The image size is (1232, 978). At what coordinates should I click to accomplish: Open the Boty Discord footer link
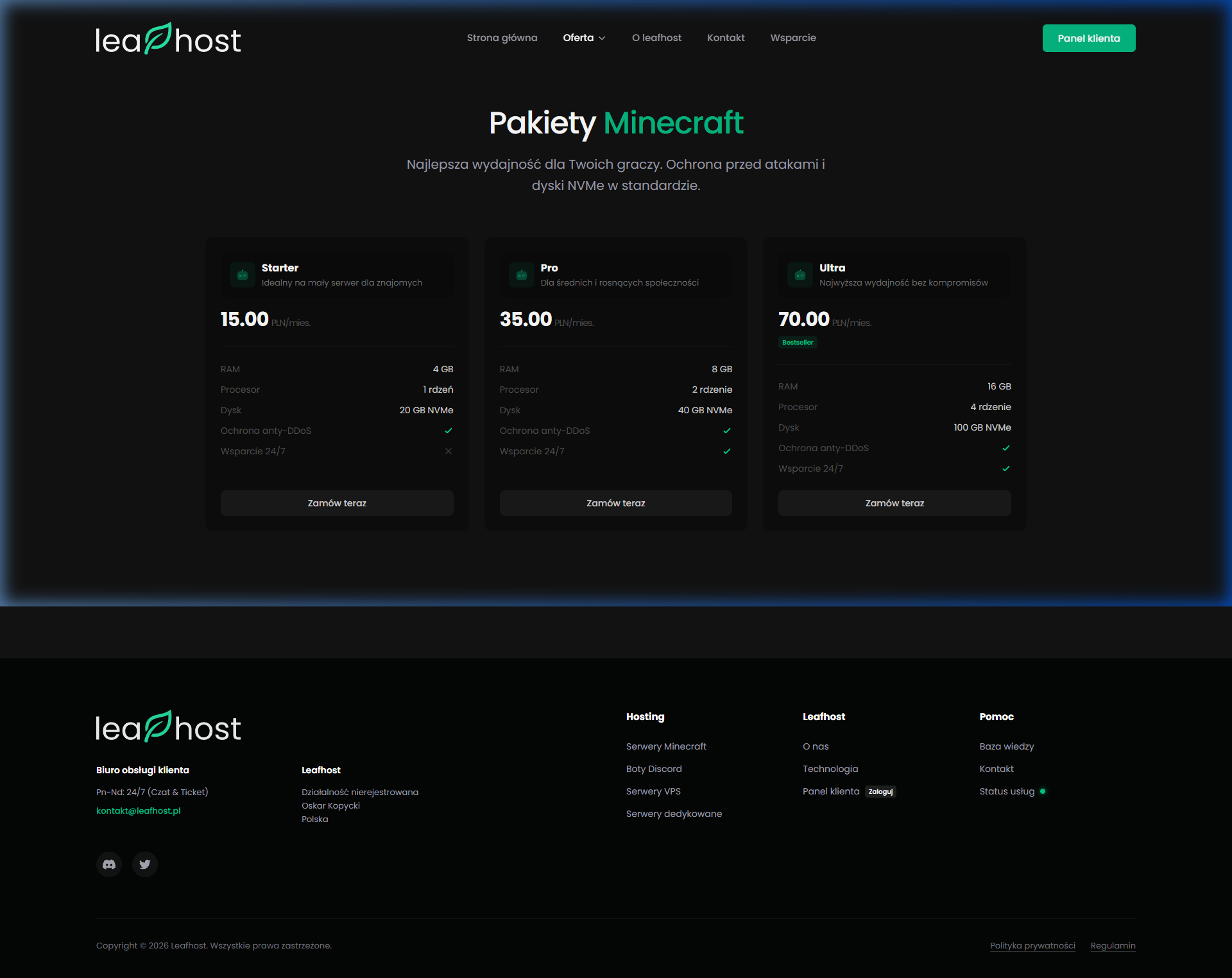(654, 769)
